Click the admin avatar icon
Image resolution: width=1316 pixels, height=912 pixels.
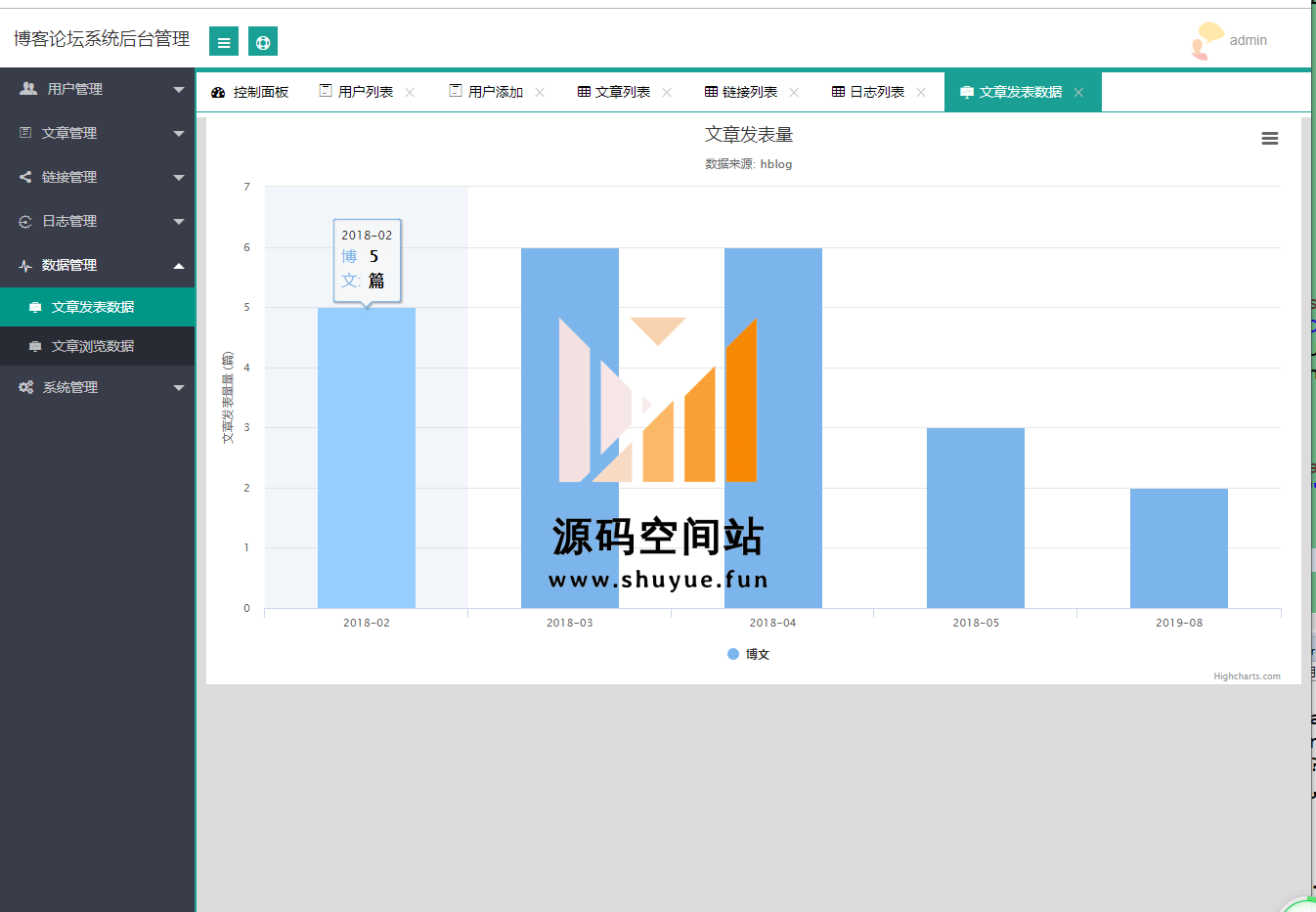pos(1206,41)
